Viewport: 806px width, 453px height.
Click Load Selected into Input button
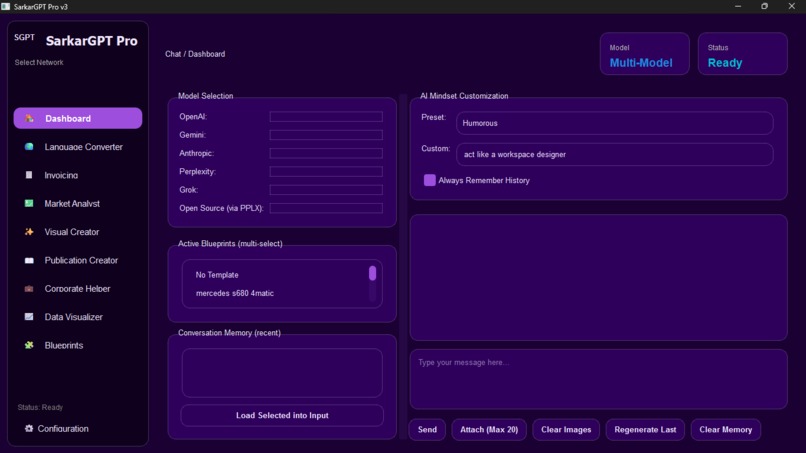click(282, 415)
